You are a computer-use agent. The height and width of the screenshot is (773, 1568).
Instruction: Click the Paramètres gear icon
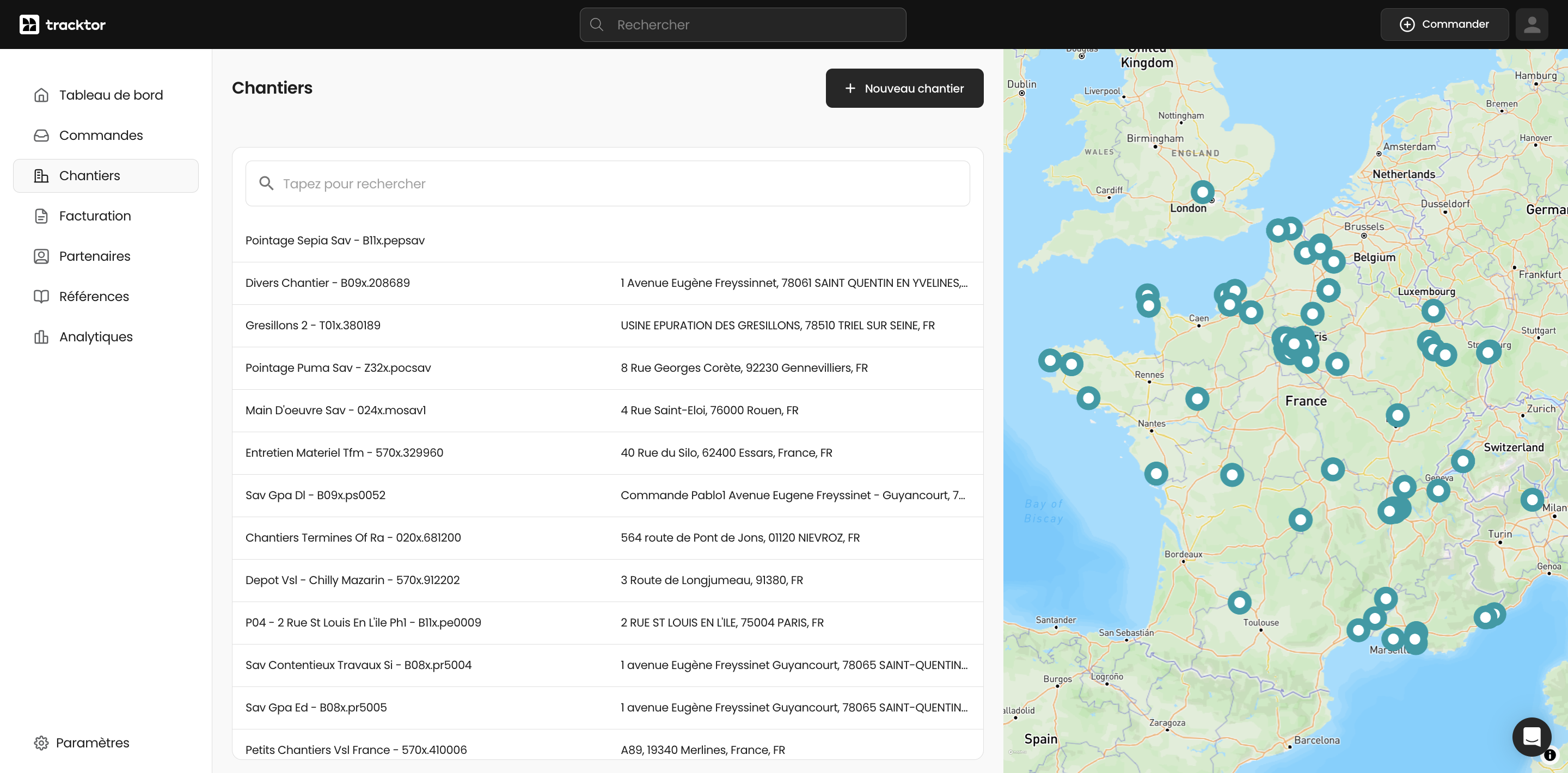[41, 743]
